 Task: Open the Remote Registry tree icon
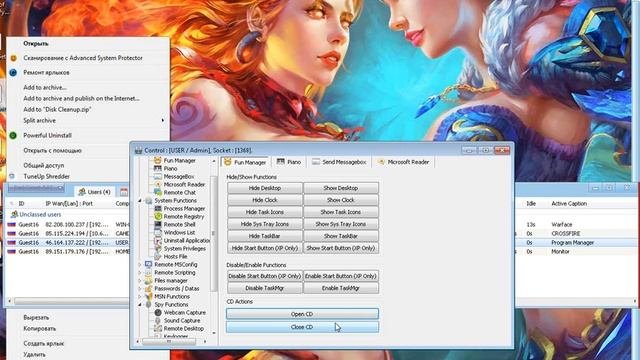(158, 216)
